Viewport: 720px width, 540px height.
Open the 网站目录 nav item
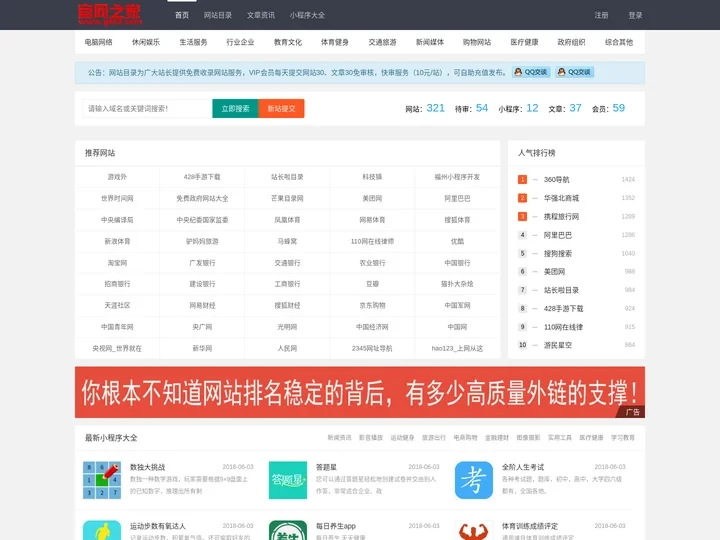coord(218,15)
